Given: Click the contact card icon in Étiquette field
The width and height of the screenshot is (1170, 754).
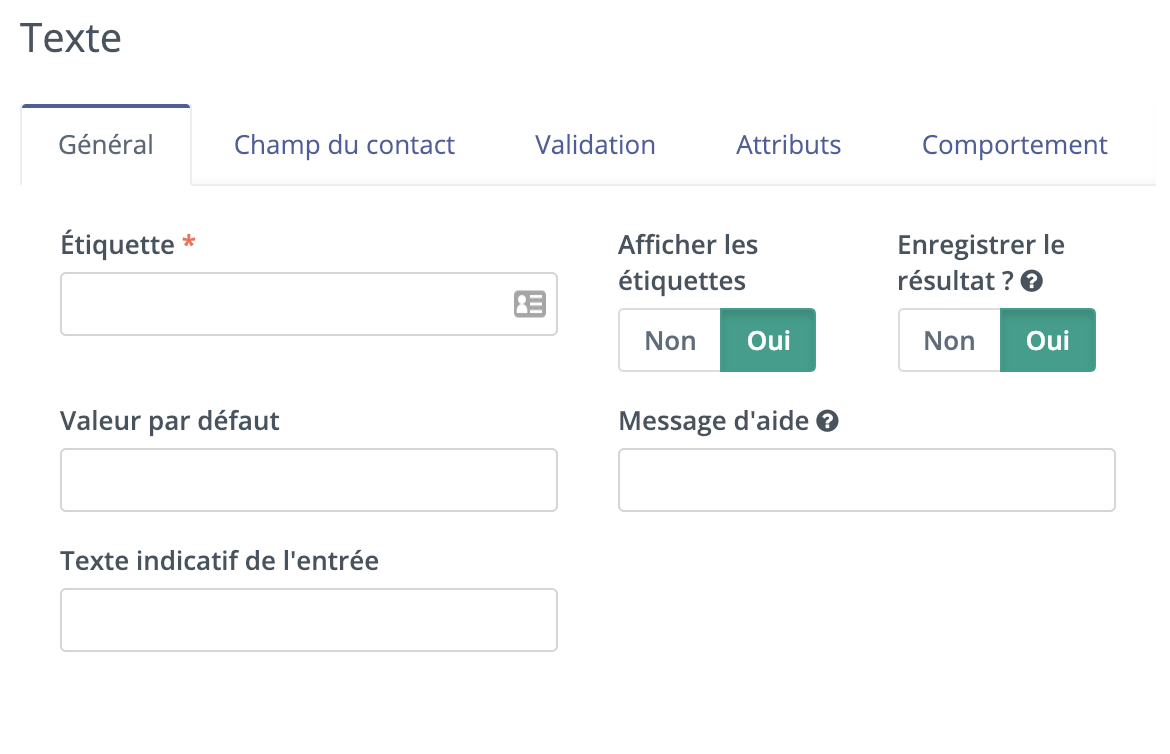Looking at the screenshot, I should (530, 304).
